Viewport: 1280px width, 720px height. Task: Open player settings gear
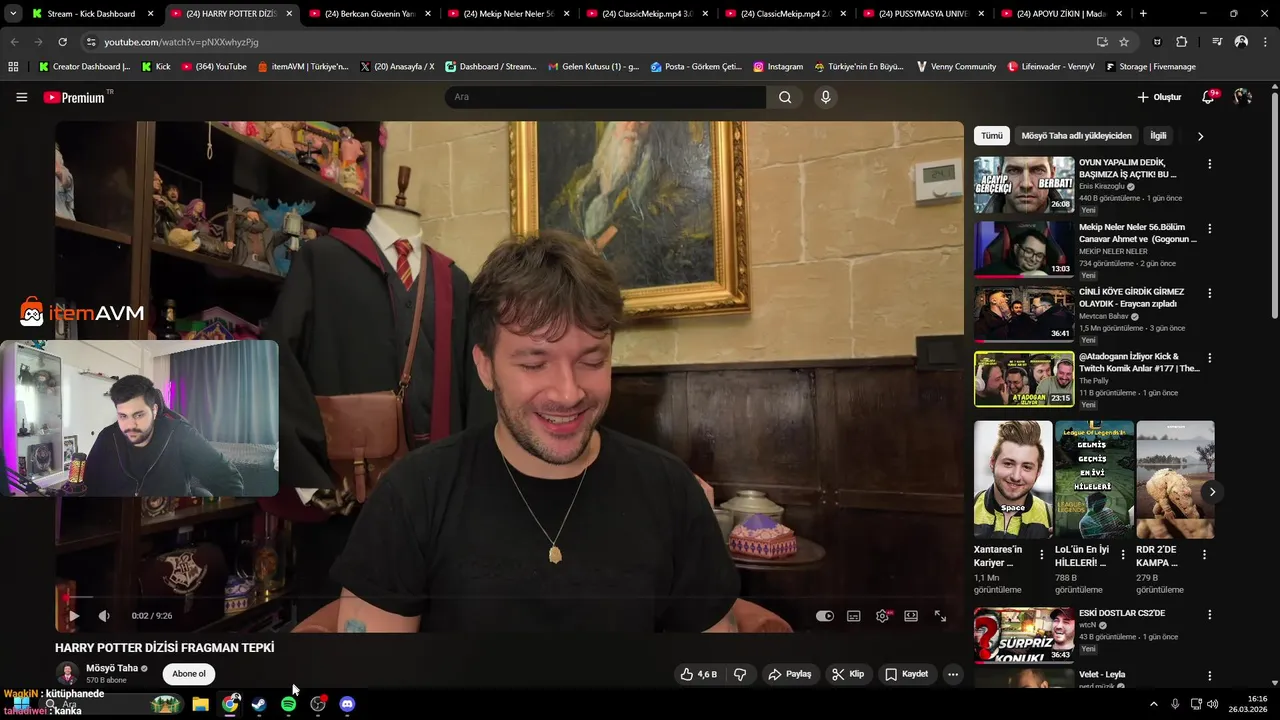[x=883, y=616]
